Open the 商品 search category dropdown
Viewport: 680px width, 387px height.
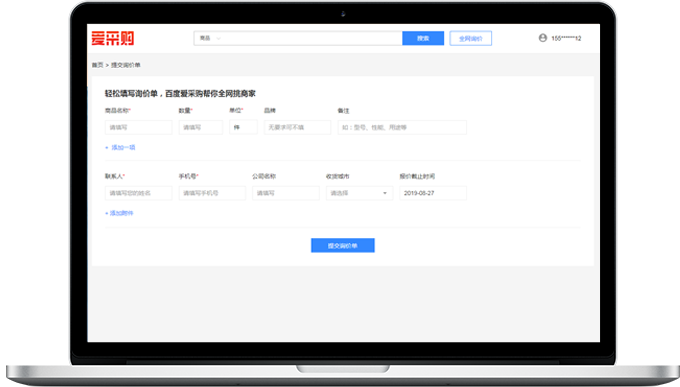pos(210,38)
